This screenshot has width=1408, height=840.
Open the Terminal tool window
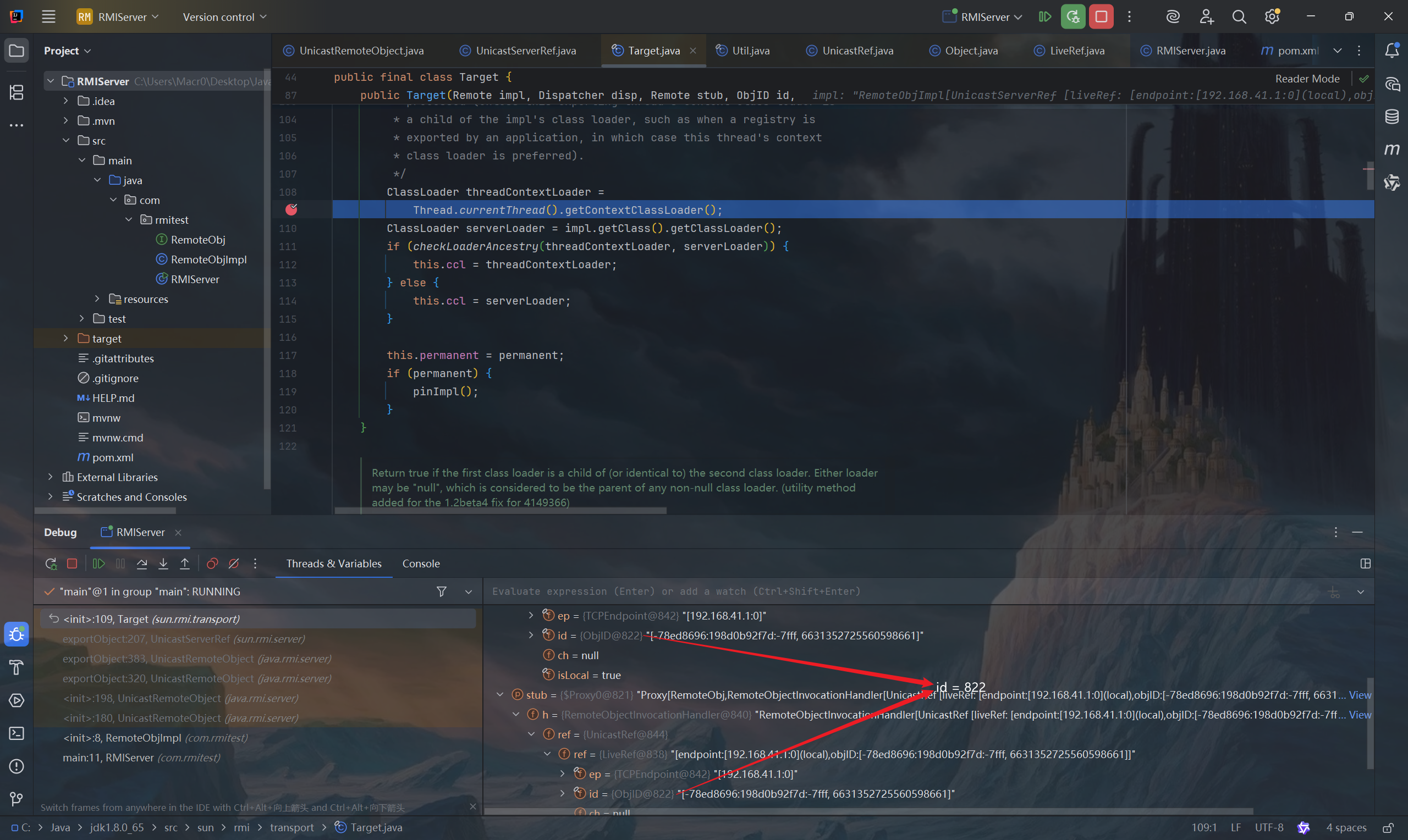tap(16, 733)
